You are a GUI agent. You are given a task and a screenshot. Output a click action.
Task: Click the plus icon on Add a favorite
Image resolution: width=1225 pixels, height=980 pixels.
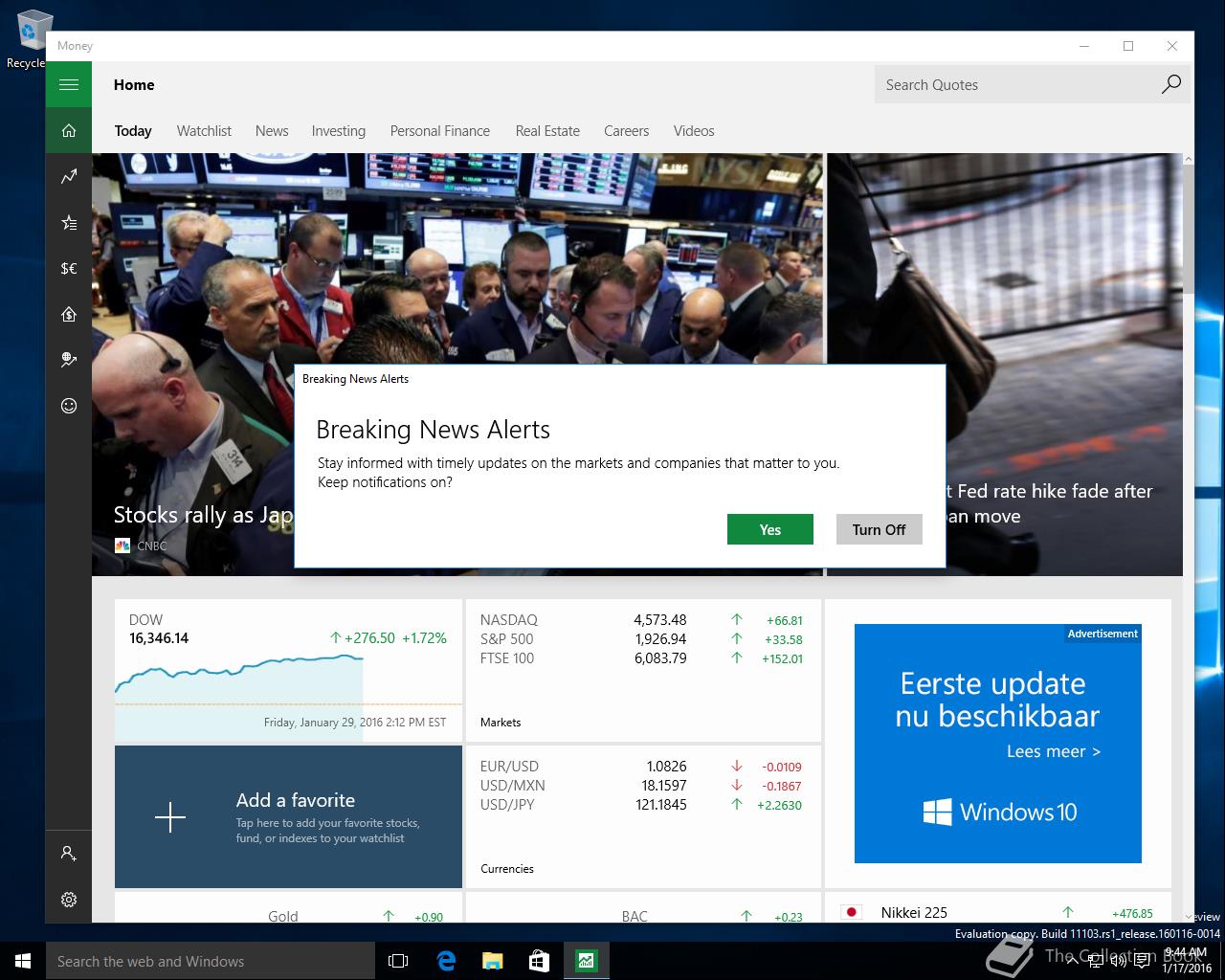pos(170,817)
